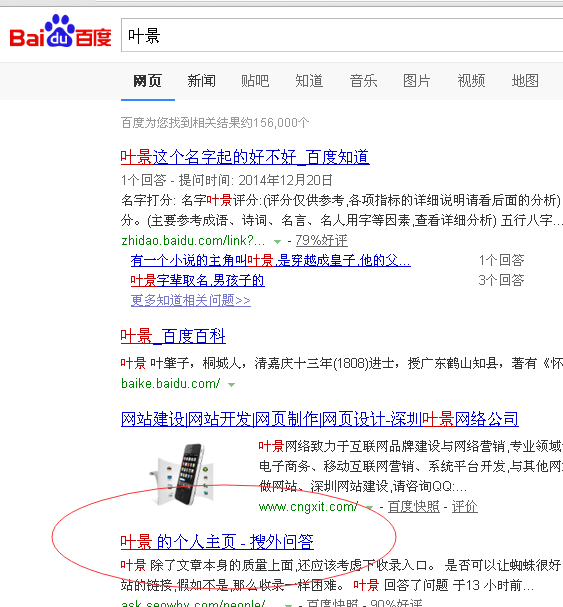Open the 贴吧 tab
Image resolution: width=563 pixels, height=607 pixels.
tap(255, 81)
